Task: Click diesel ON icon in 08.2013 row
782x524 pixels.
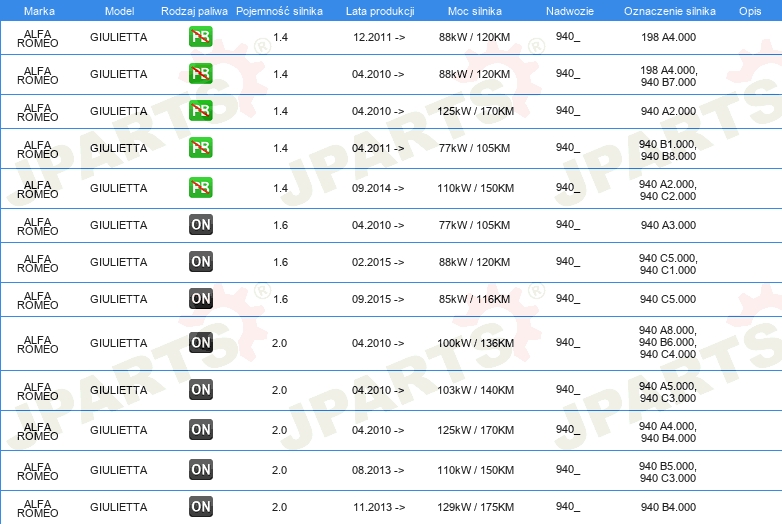Action: coord(200,470)
